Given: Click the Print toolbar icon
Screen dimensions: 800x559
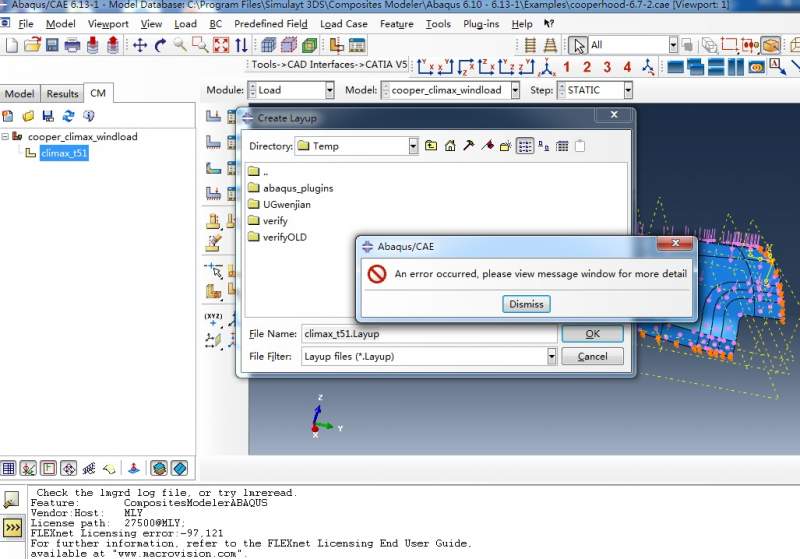Looking at the screenshot, I should 72,45.
